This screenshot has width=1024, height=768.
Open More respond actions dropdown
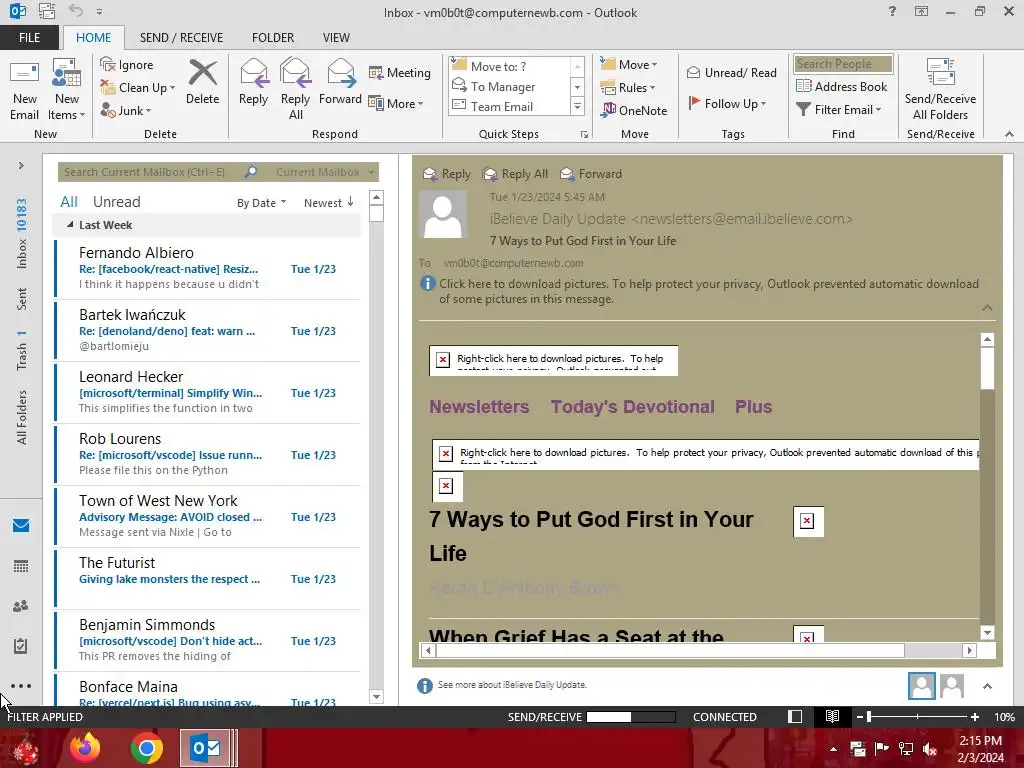pyautogui.click(x=396, y=103)
